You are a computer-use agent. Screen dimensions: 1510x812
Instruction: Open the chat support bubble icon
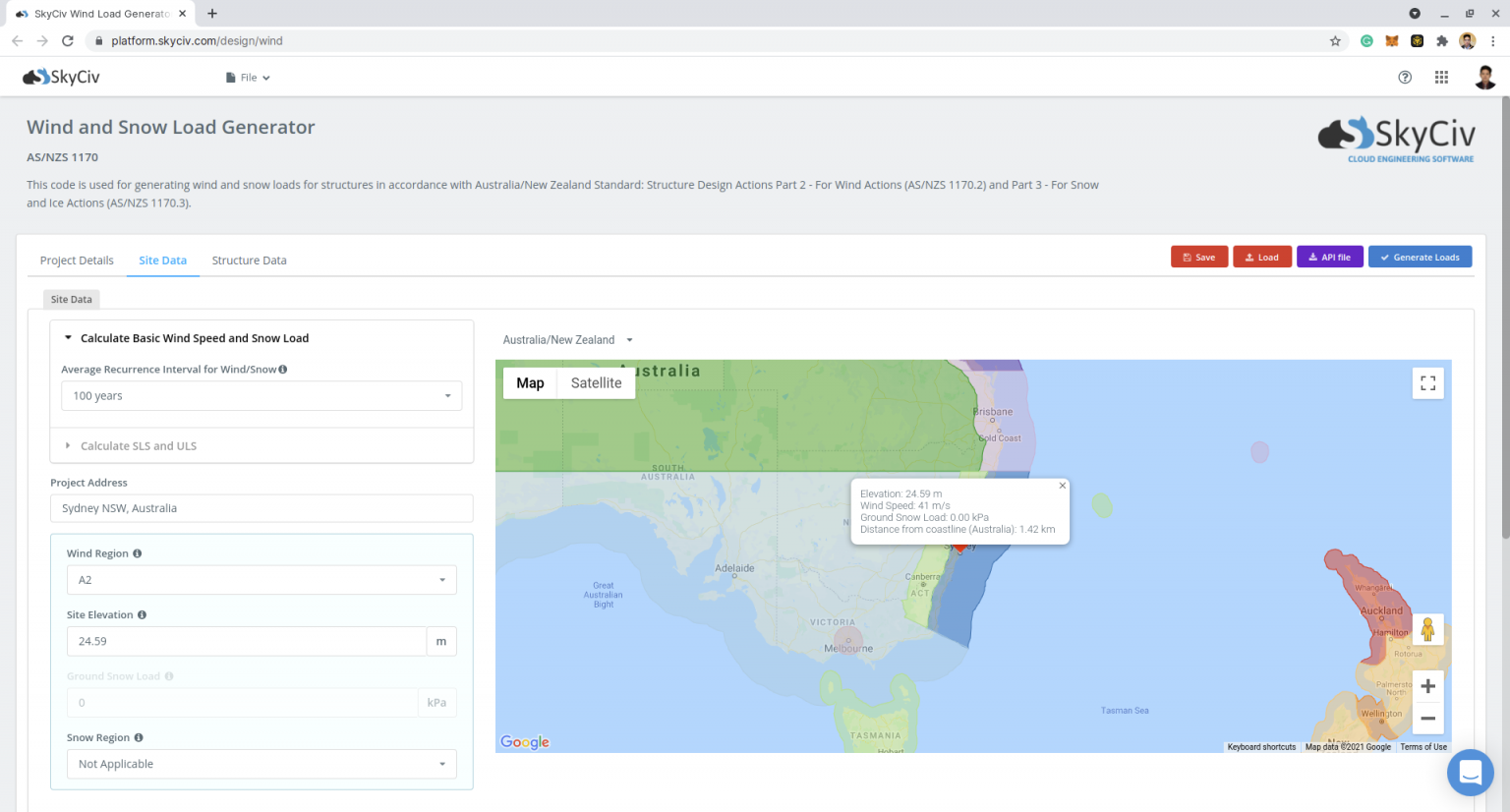coord(1470,773)
